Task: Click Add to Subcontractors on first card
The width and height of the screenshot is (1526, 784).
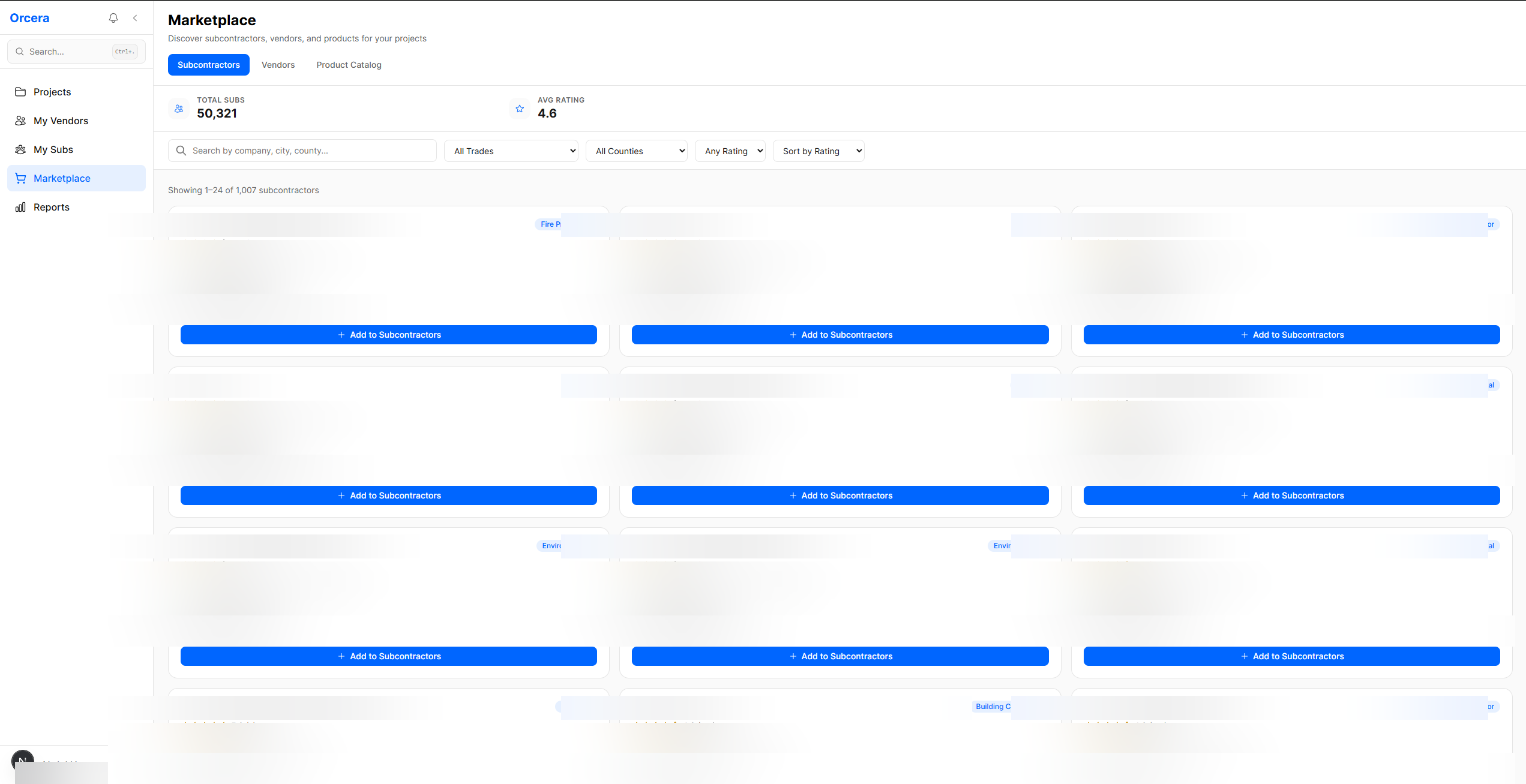Action: (388, 335)
